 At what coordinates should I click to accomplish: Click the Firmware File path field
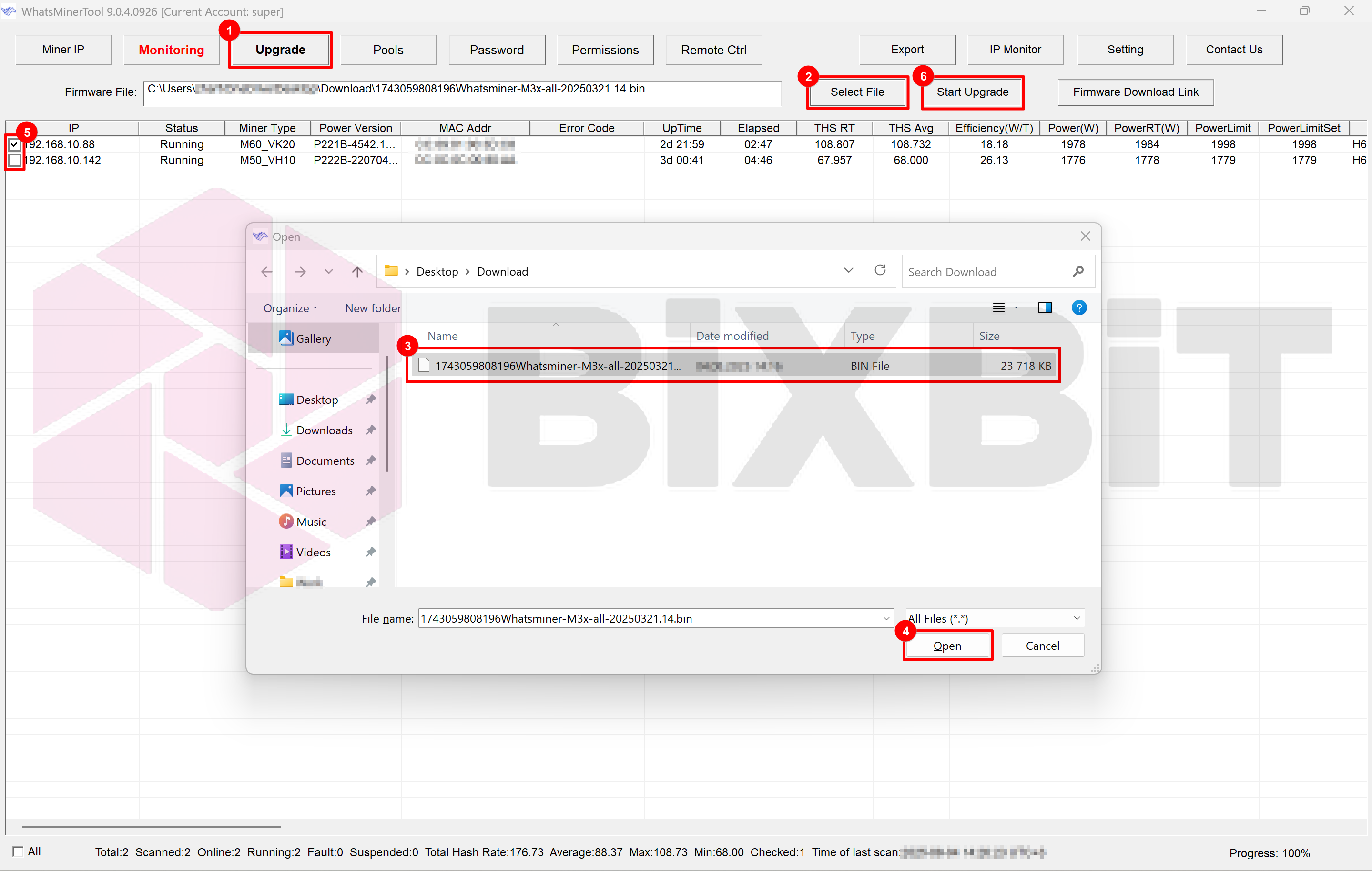[x=462, y=92]
